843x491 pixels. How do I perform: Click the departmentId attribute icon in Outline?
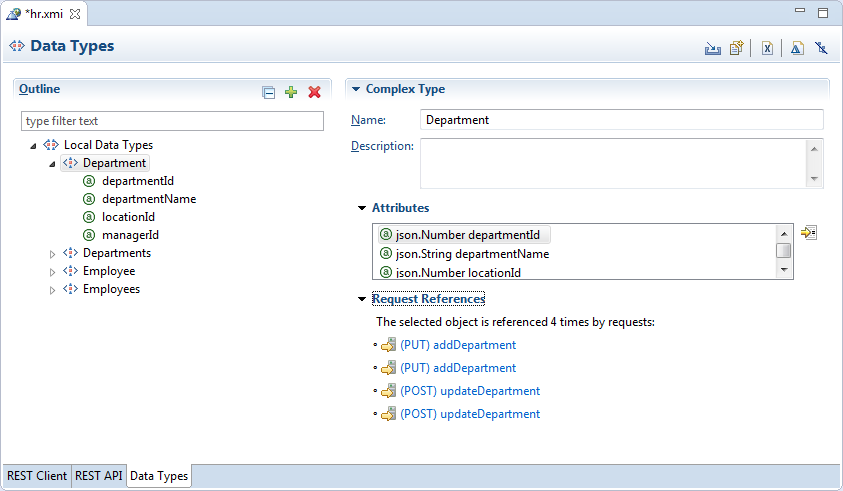(x=89, y=181)
